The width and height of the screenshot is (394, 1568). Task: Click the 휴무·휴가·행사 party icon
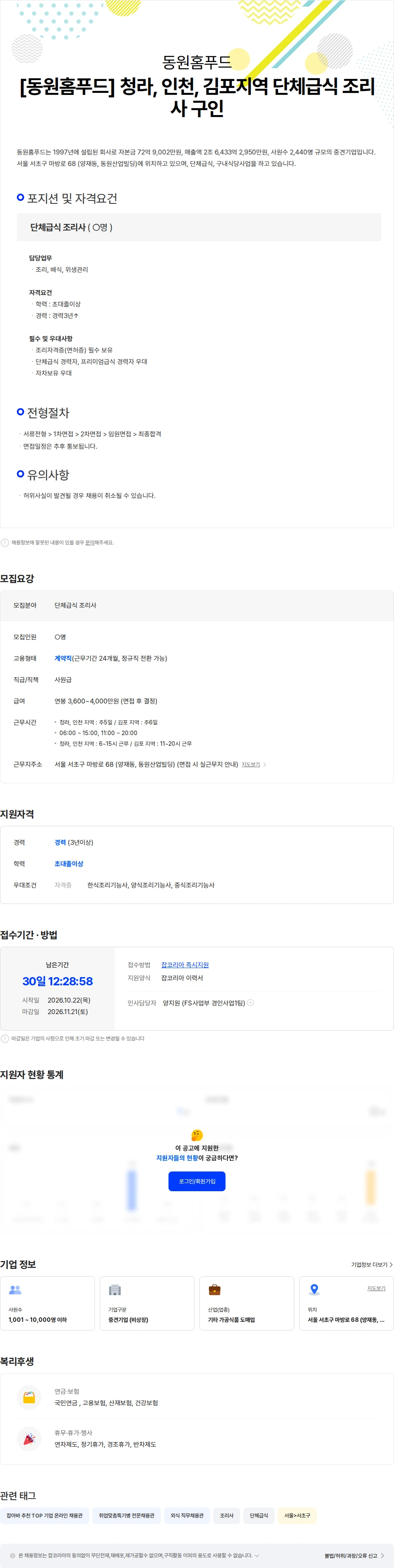[29, 1439]
